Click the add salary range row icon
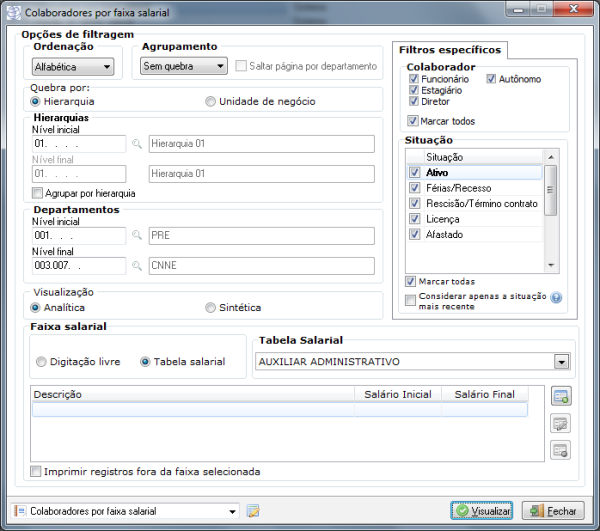The image size is (600, 531). click(560, 397)
